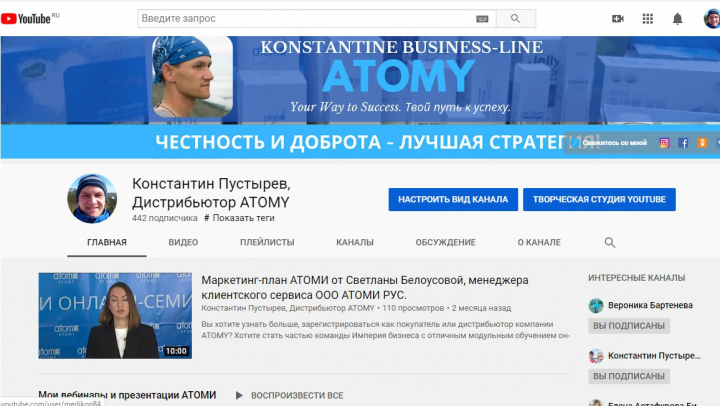Click НАСТРОИТЬ ВИД КАНАЛА button
The height and width of the screenshot is (406, 720).
tap(453, 199)
